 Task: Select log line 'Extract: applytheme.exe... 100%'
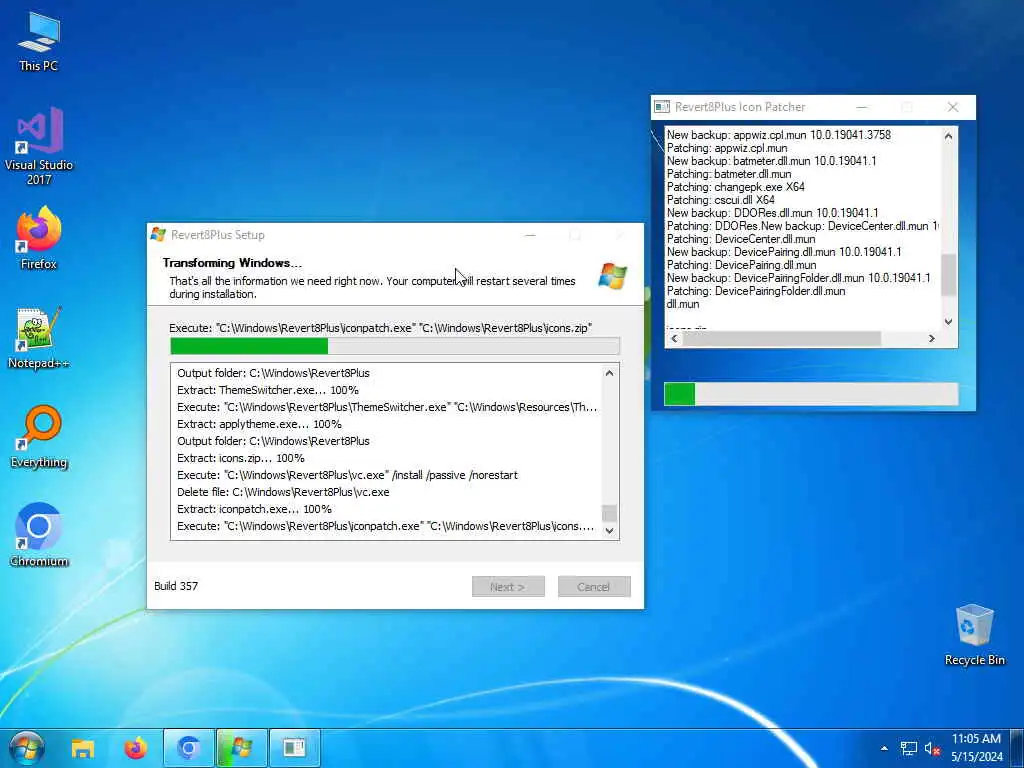tap(259, 424)
